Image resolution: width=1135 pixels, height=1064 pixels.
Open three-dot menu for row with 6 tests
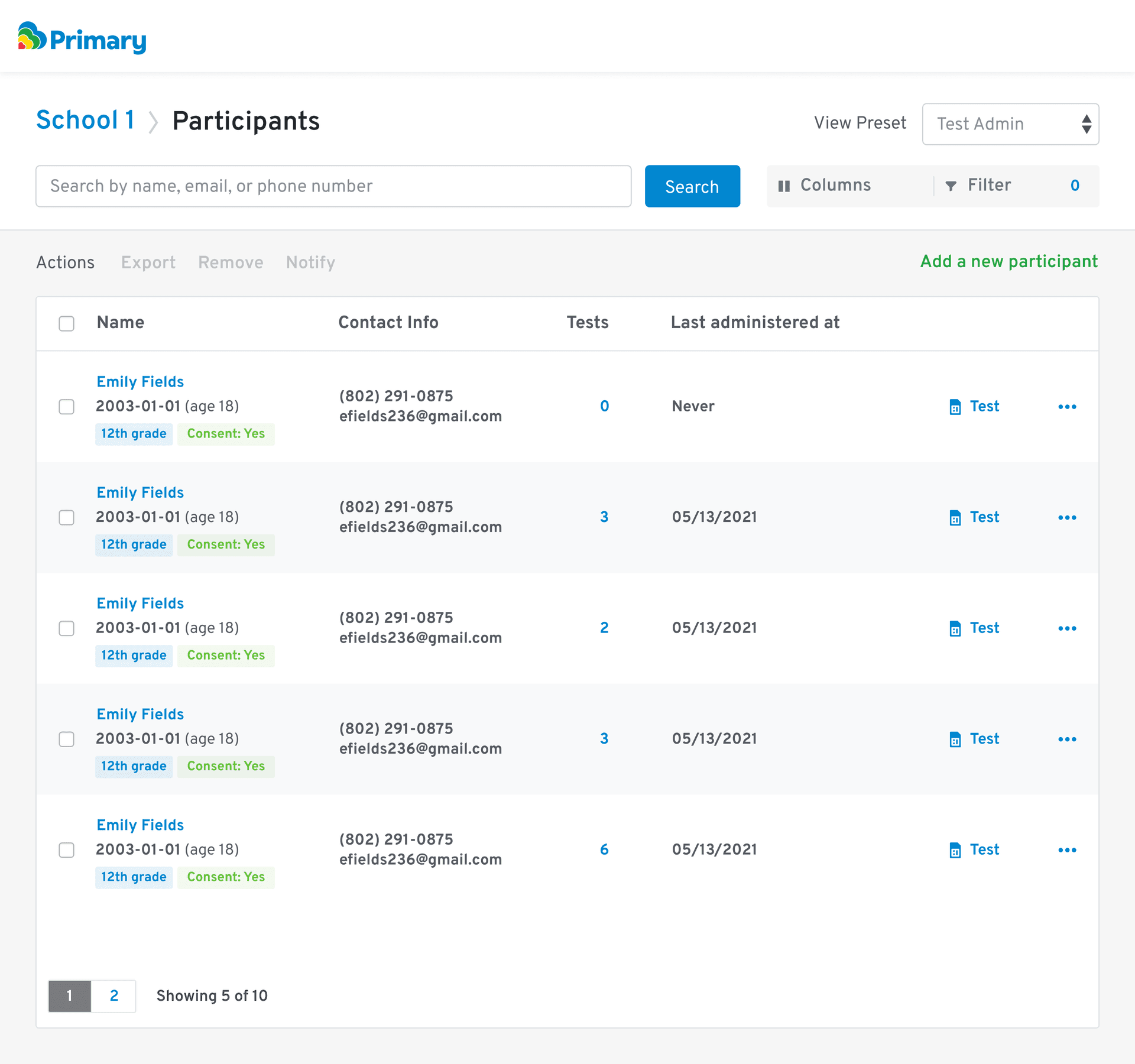[1067, 850]
